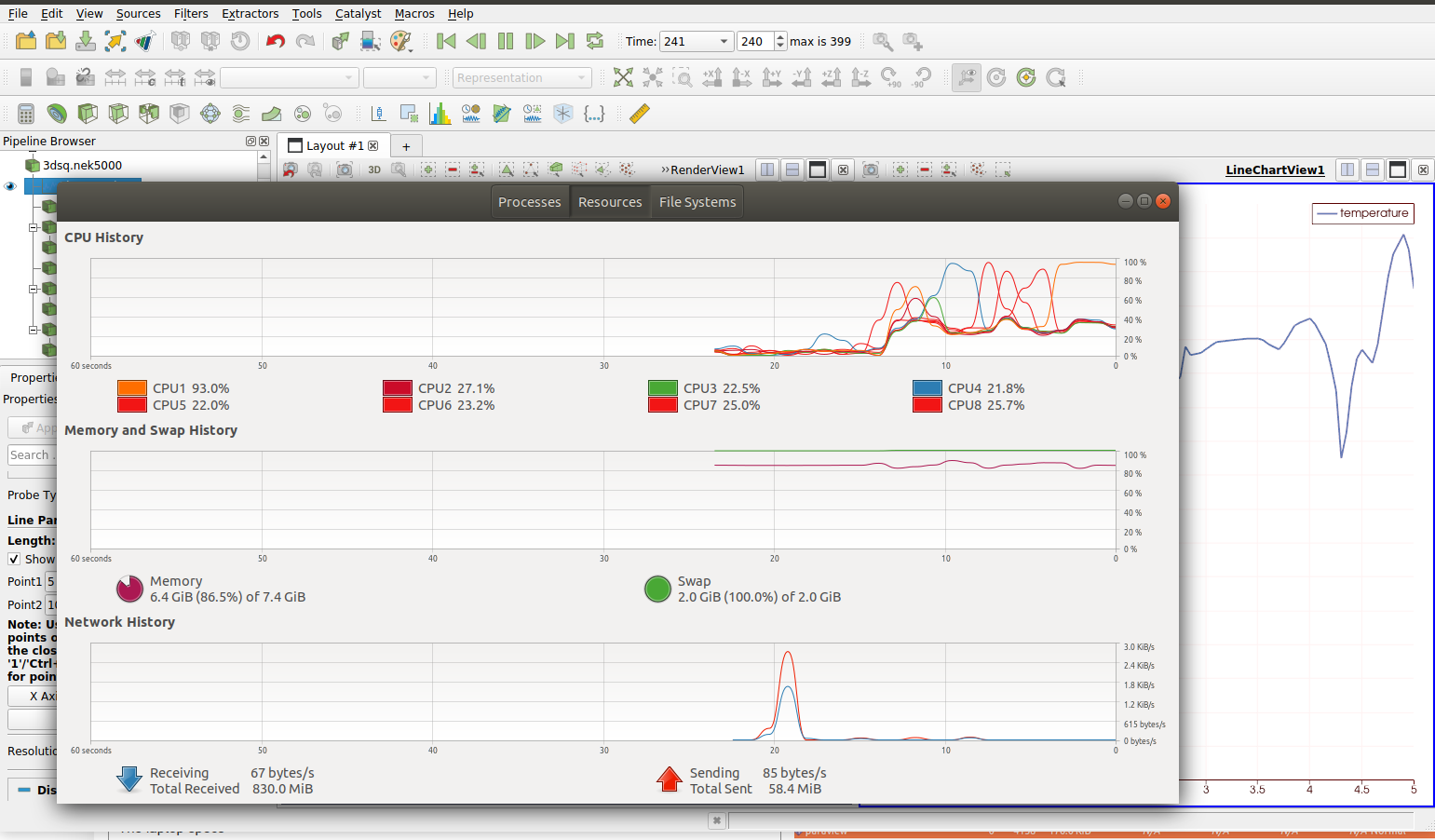Click the Save Data icon in ParaView toolbar
Viewport: 1435px width, 840px height.
point(86,41)
